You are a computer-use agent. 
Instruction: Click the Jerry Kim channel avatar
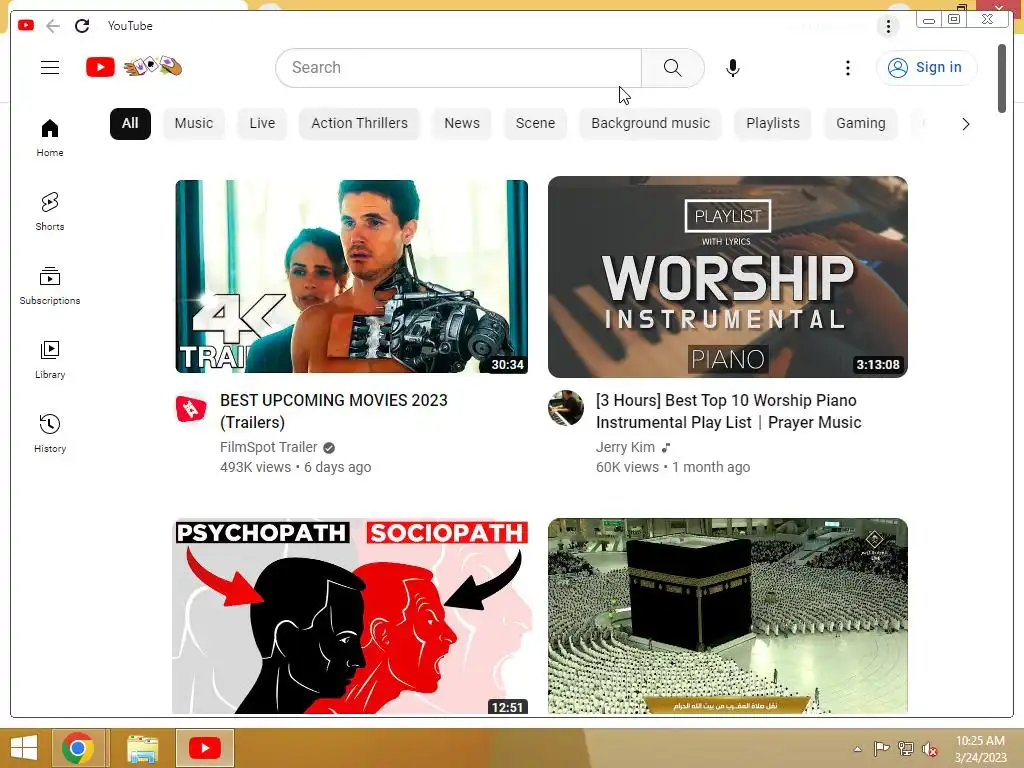(x=566, y=408)
